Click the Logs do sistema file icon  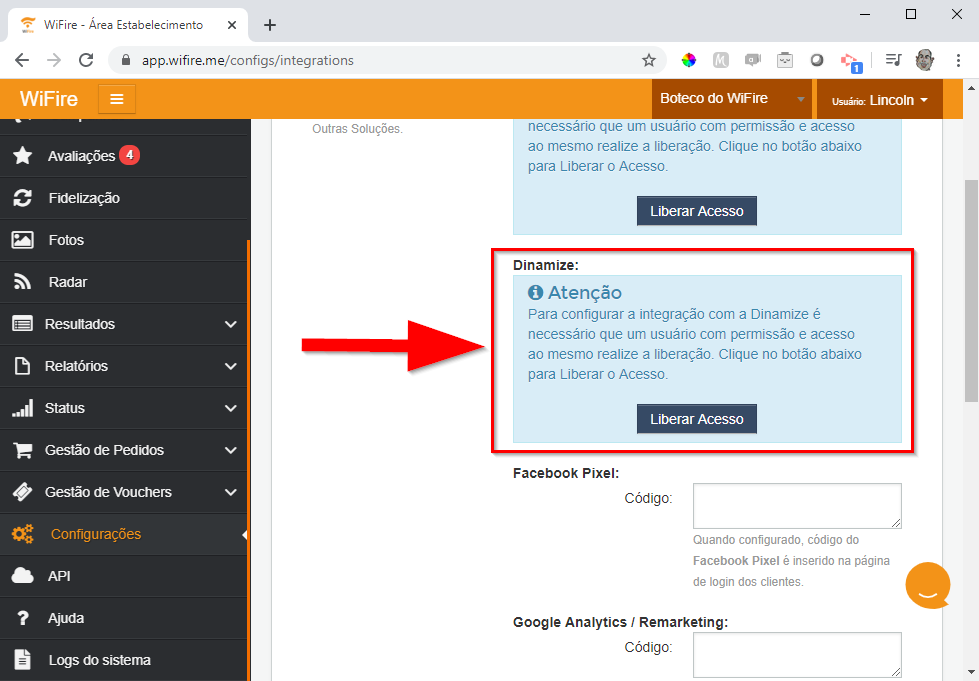22,660
